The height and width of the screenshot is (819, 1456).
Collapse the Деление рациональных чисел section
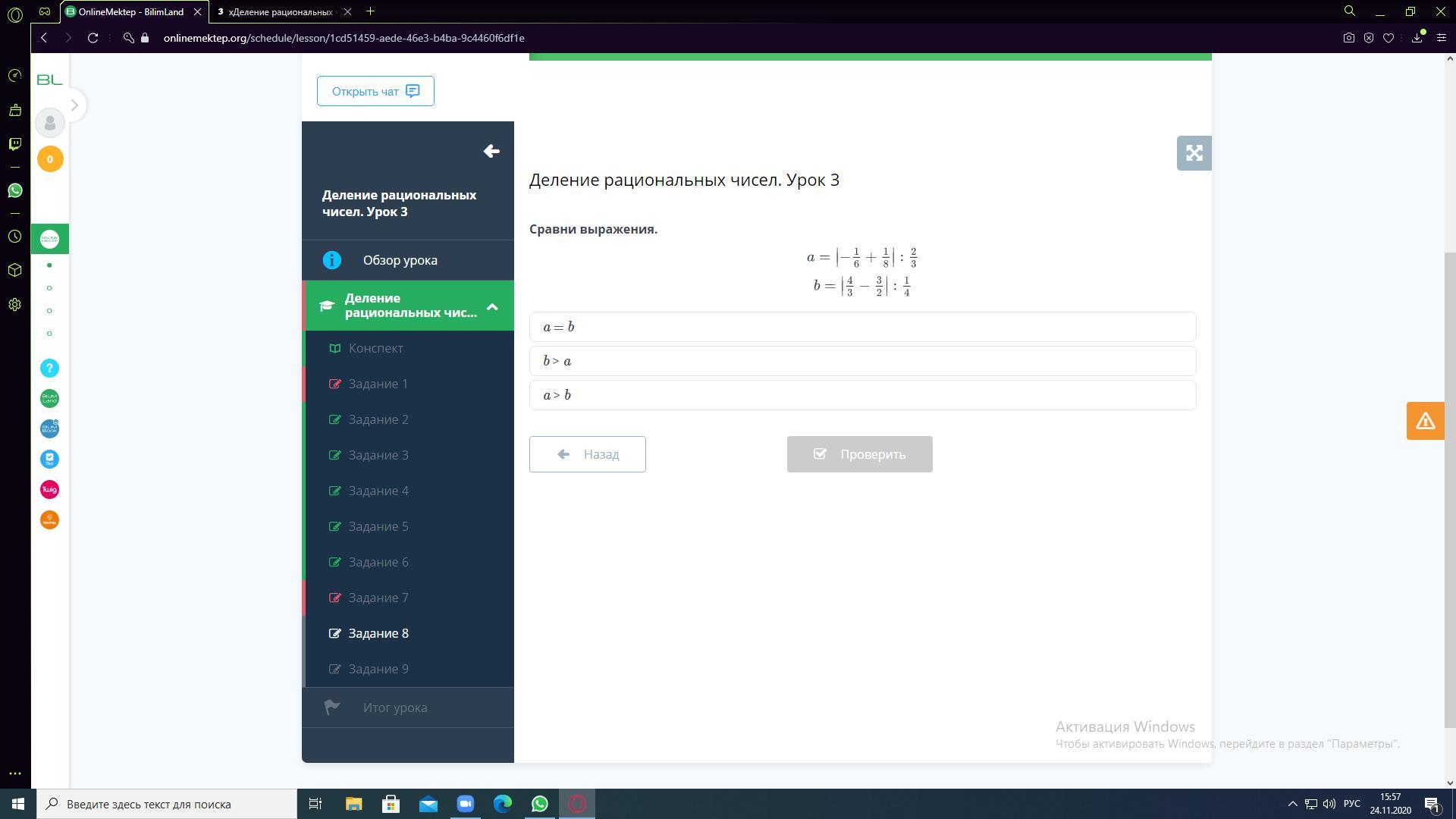[492, 306]
